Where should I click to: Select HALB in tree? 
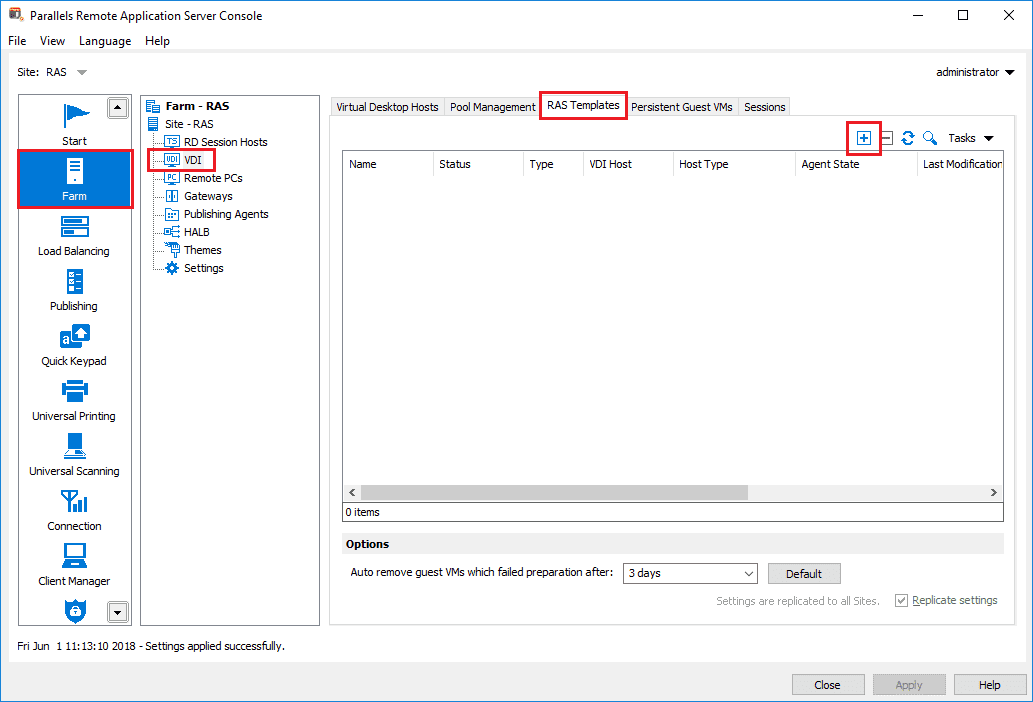[x=187, y=232]
